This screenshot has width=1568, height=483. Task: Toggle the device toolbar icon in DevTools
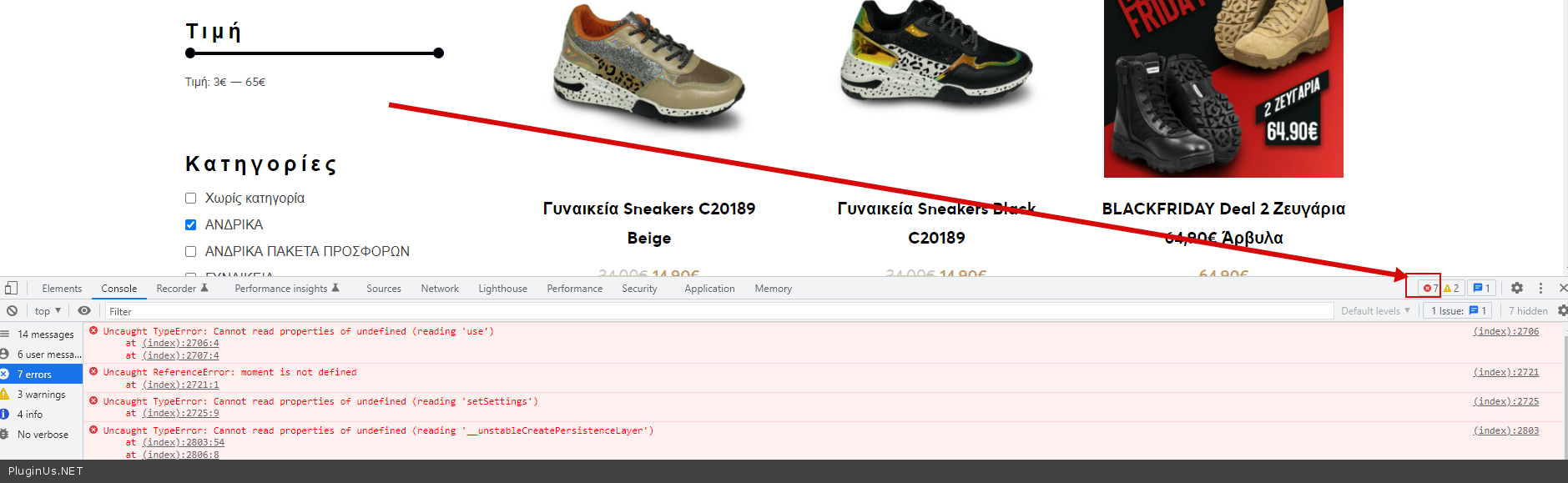point(11,288)
